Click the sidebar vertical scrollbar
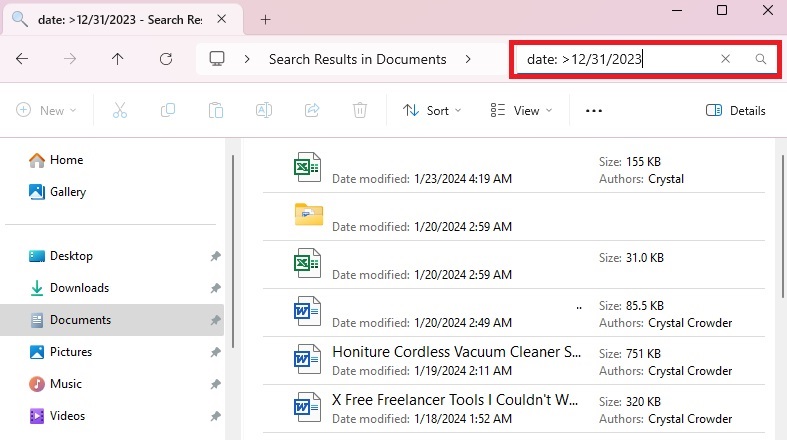 click(233, 251)
